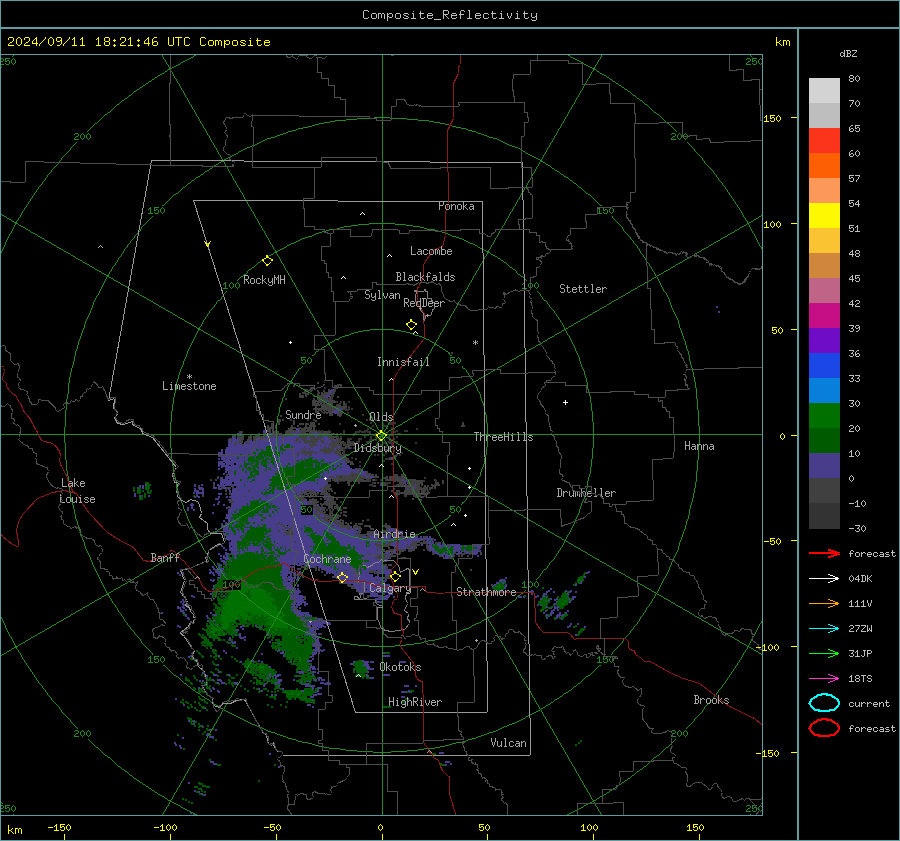Click the dBZ legend heading
Screen dimensions: 900x841
(x=848, y=53)
